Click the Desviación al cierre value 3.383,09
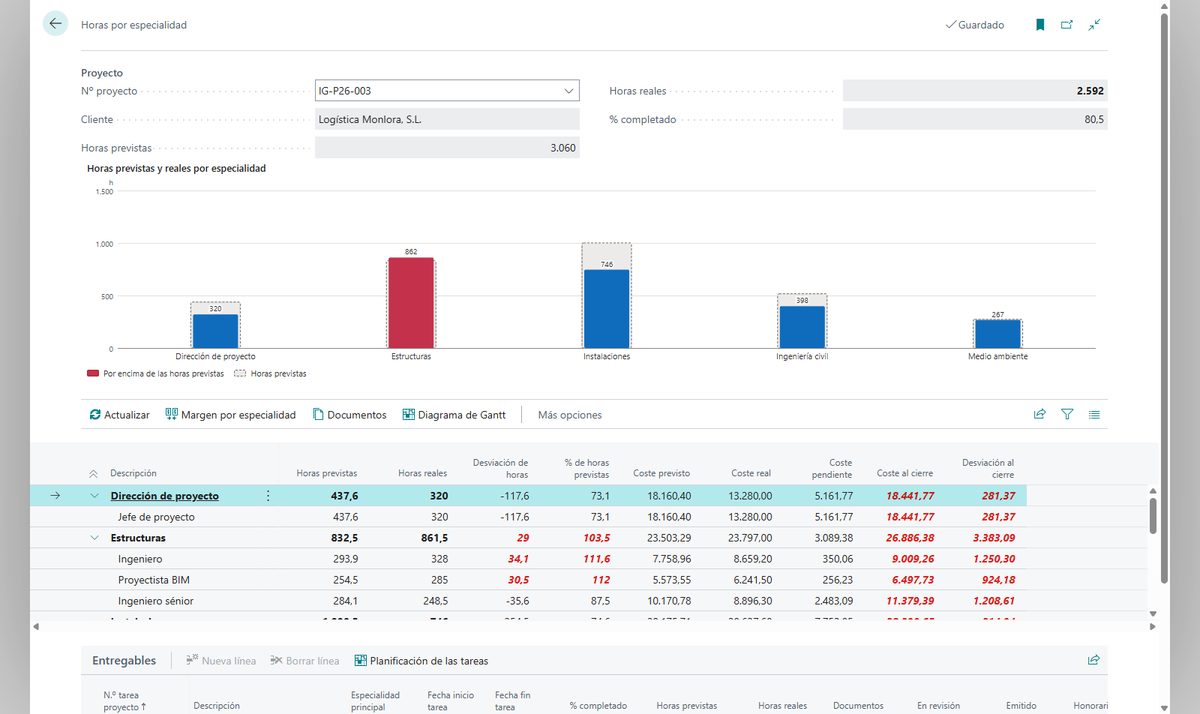The height and width of the screenshot is (714, 1200). pos(990,538)
